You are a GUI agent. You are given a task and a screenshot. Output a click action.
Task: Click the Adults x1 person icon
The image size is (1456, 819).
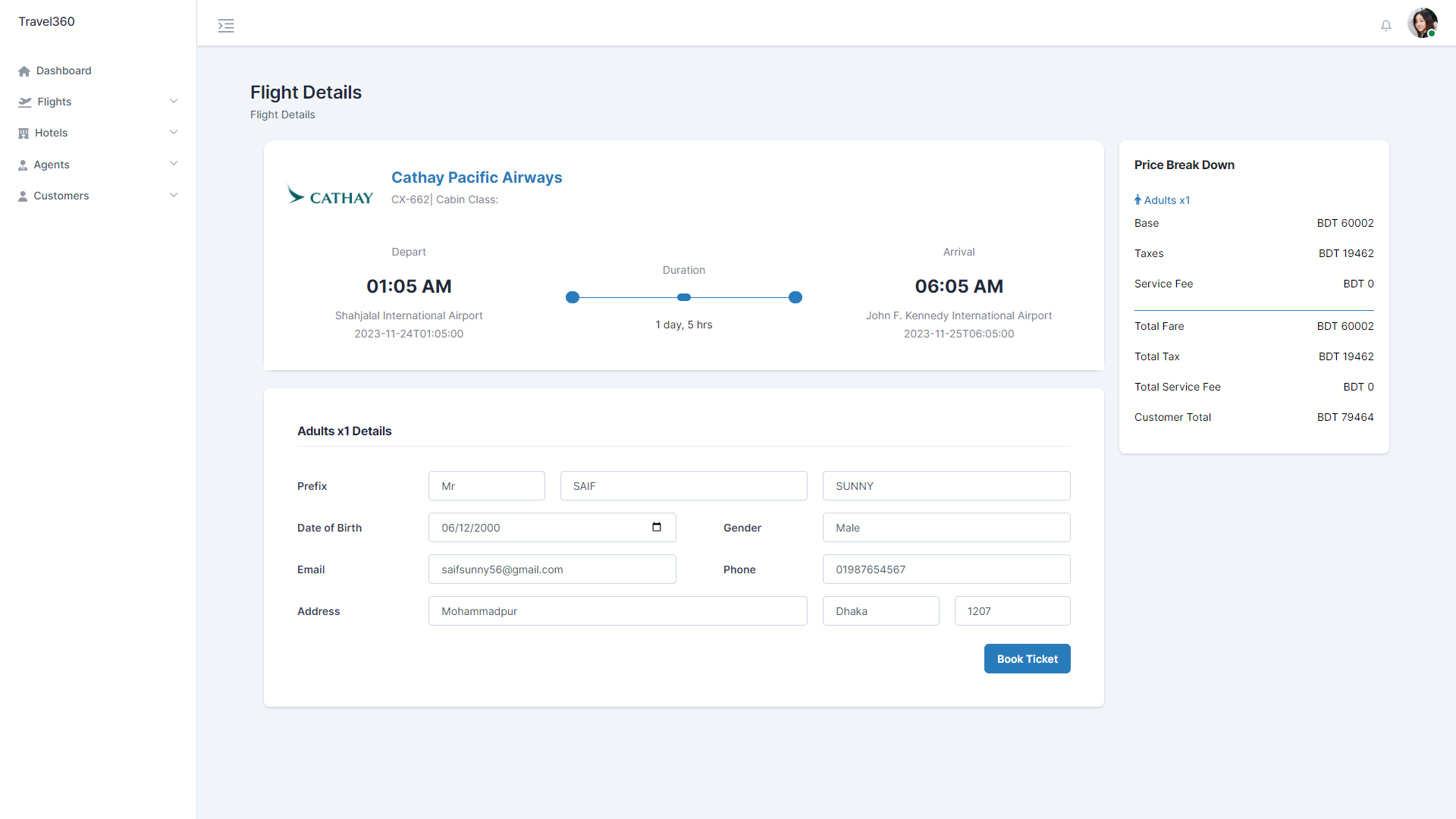pos(1137,200)
